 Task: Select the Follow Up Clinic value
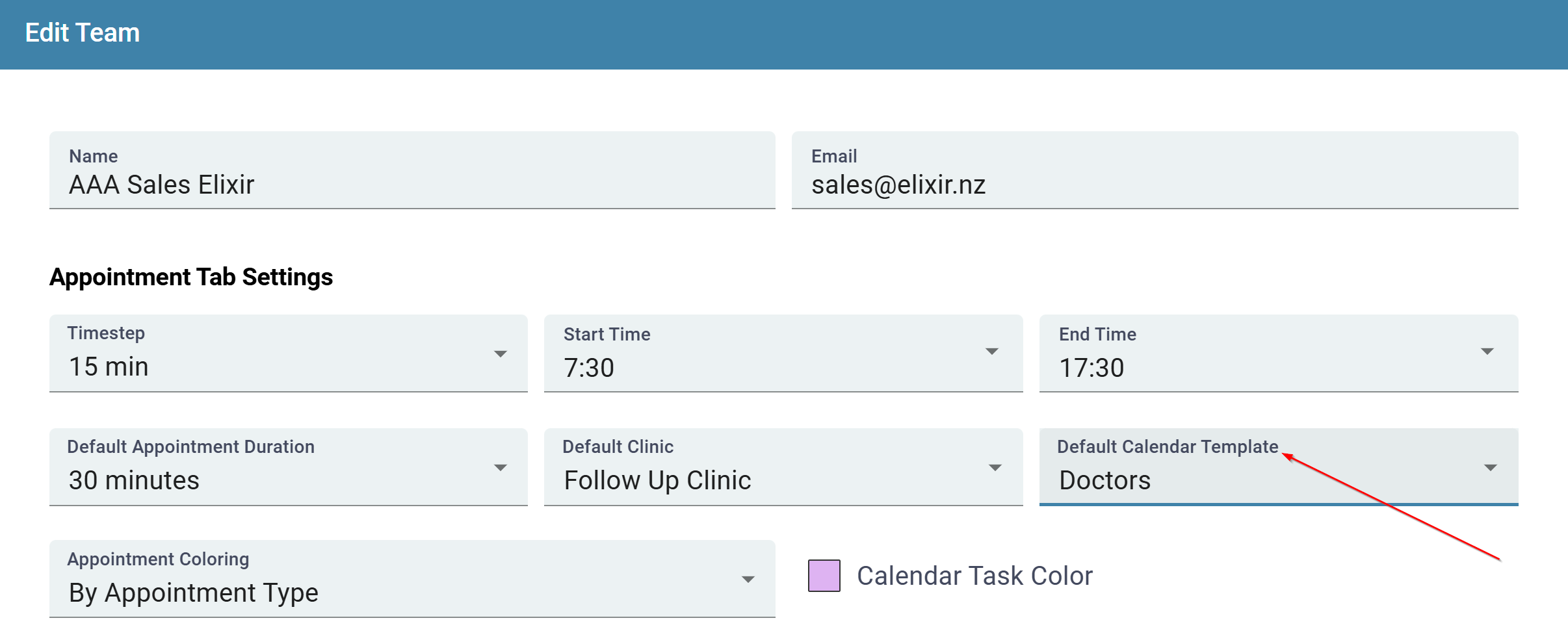point(657,480)
